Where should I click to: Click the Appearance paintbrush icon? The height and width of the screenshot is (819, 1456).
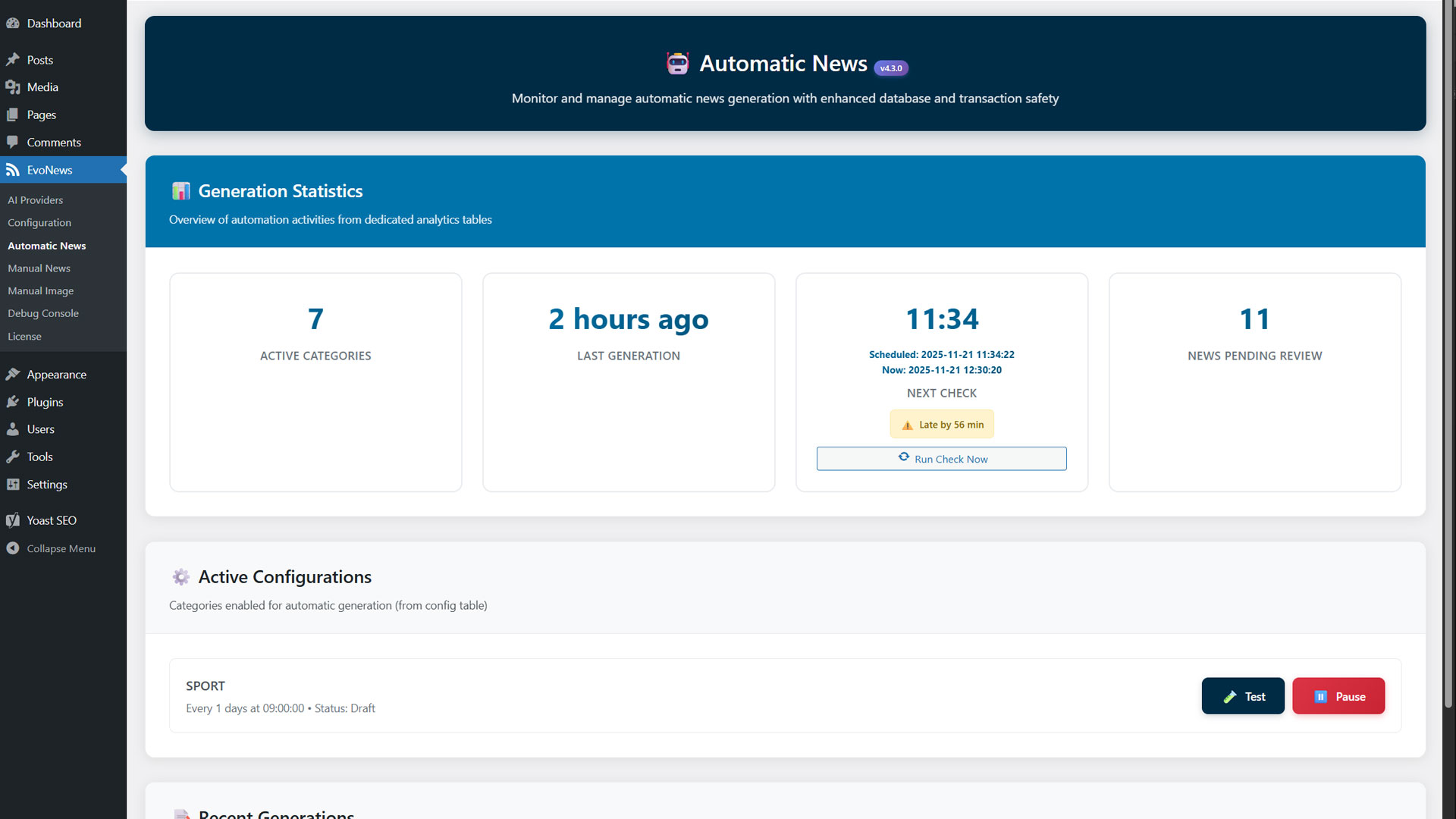point(13,375)
